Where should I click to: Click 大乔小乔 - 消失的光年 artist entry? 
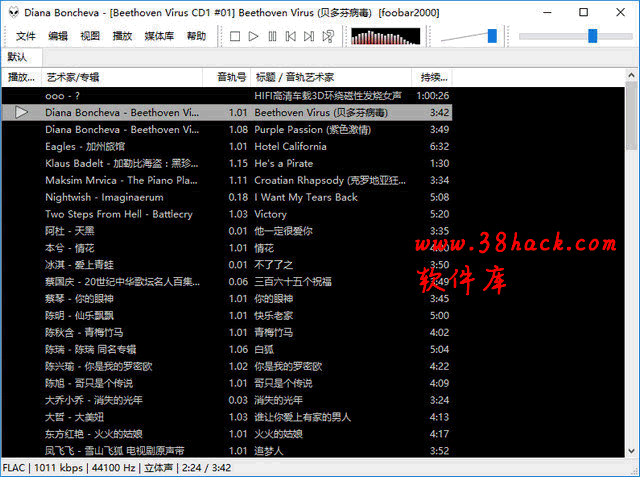(94, 400)
